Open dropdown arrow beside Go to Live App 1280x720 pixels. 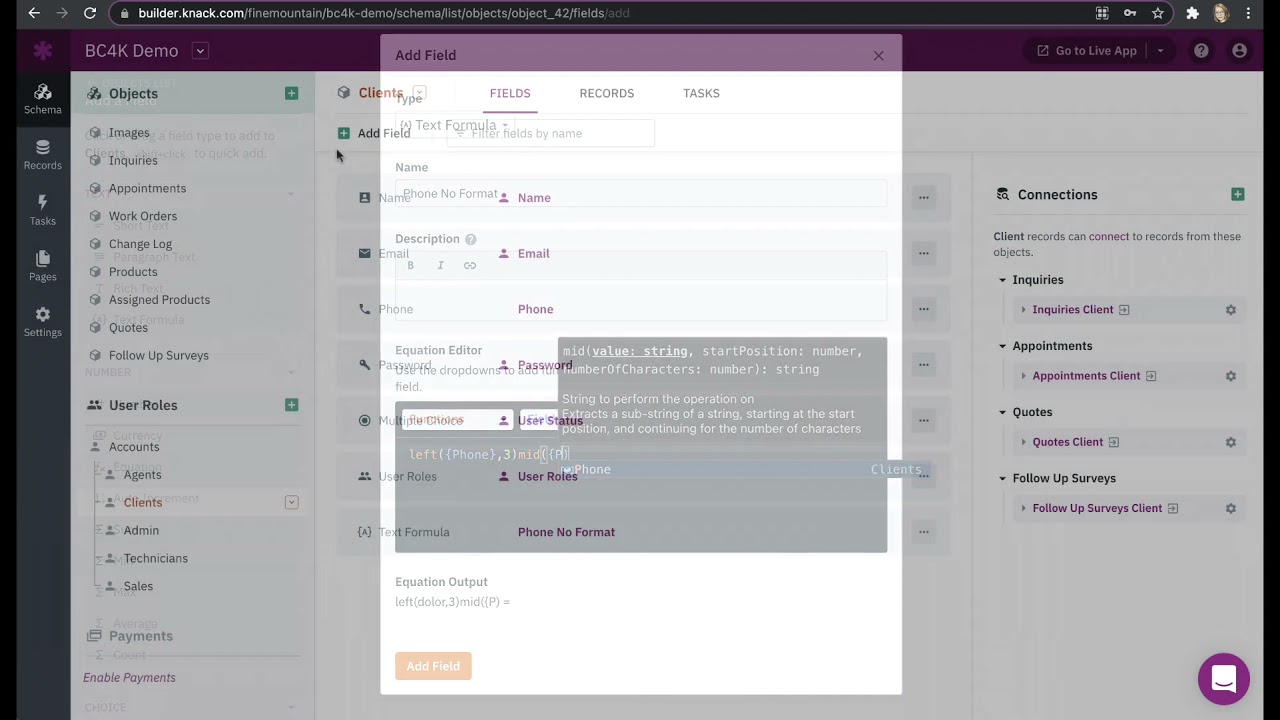1160,51
